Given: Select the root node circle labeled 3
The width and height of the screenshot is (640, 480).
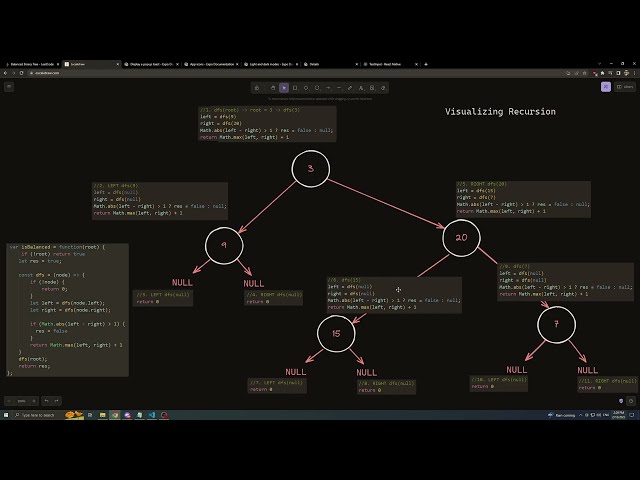Looking at the screenshot, I should coord(311,169).
